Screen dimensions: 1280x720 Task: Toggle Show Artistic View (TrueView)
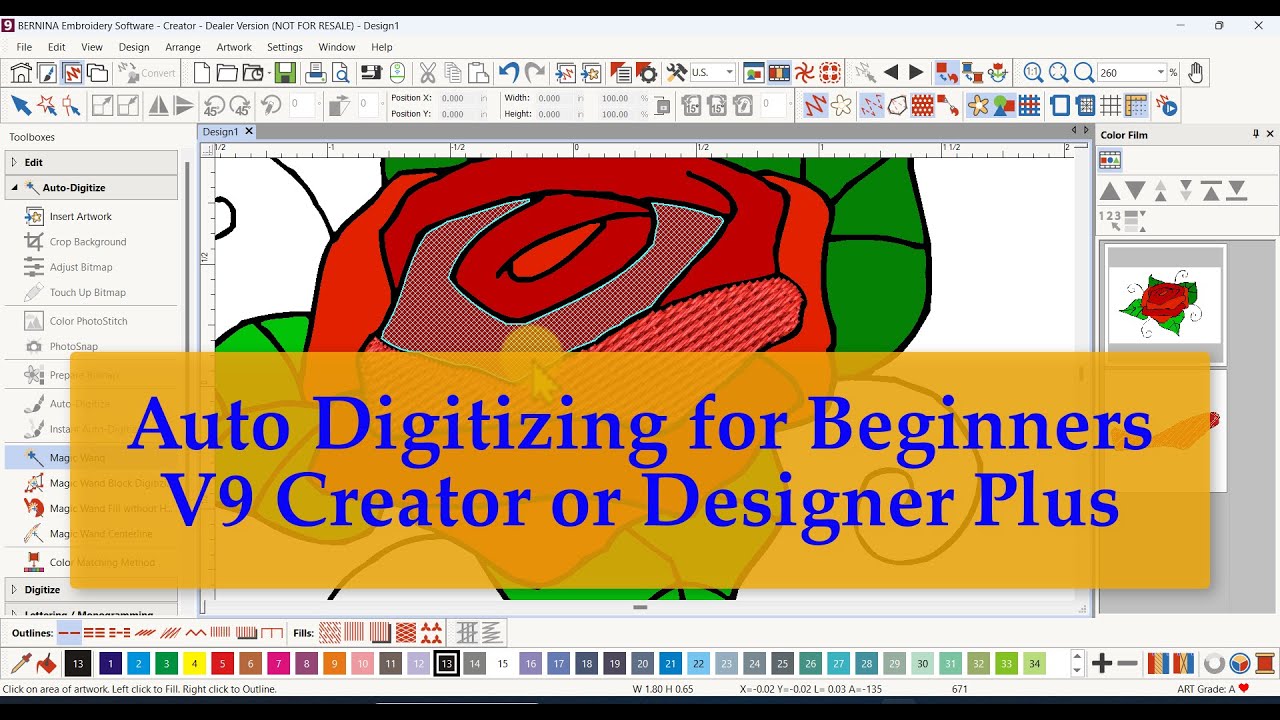tap(842, 105)
